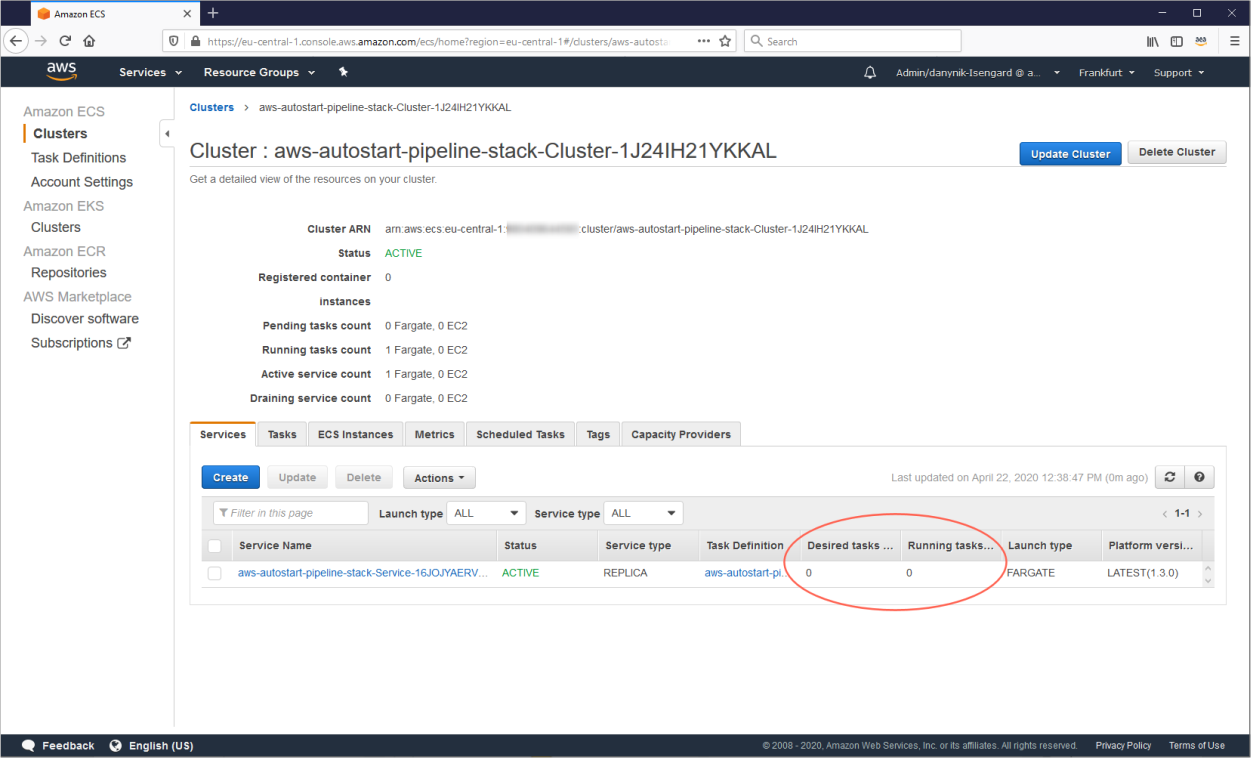
Task: Open the Capacity Providers tab
Action: [x=681, y=434]
